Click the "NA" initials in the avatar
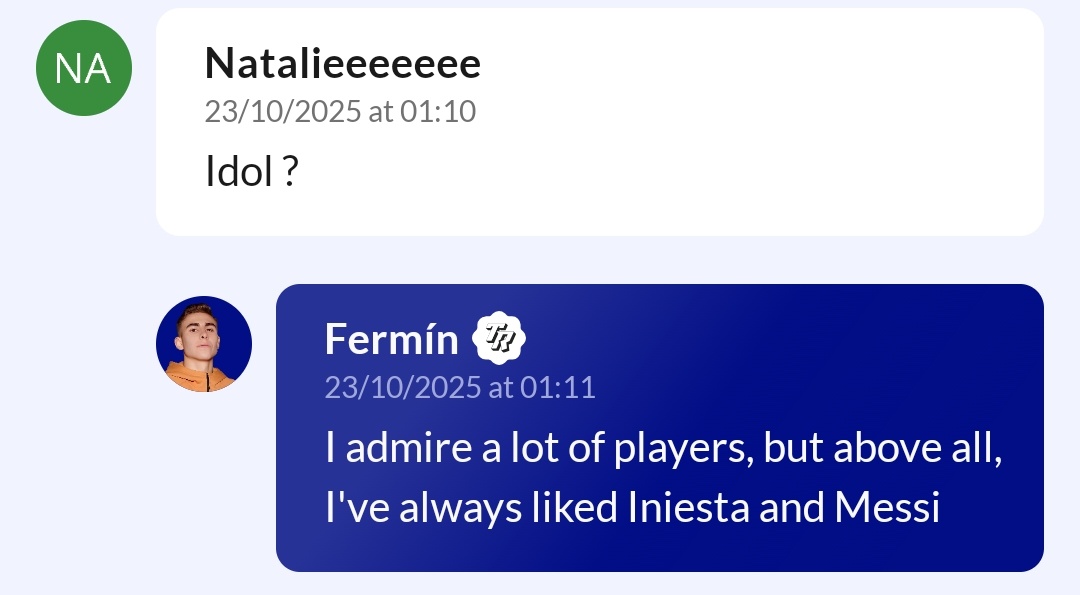Image resolution: width=1080 pixels, height=595 pixels. [84, 68]
